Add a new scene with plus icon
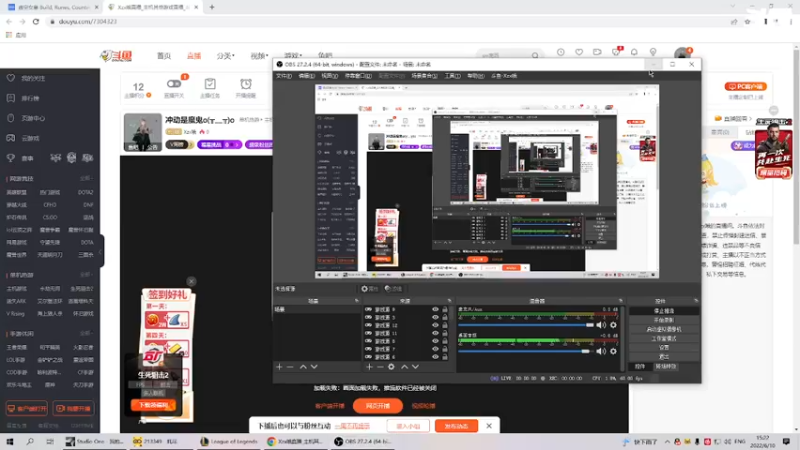The width and height of the screenshot is (800, 450). (279, 367)
